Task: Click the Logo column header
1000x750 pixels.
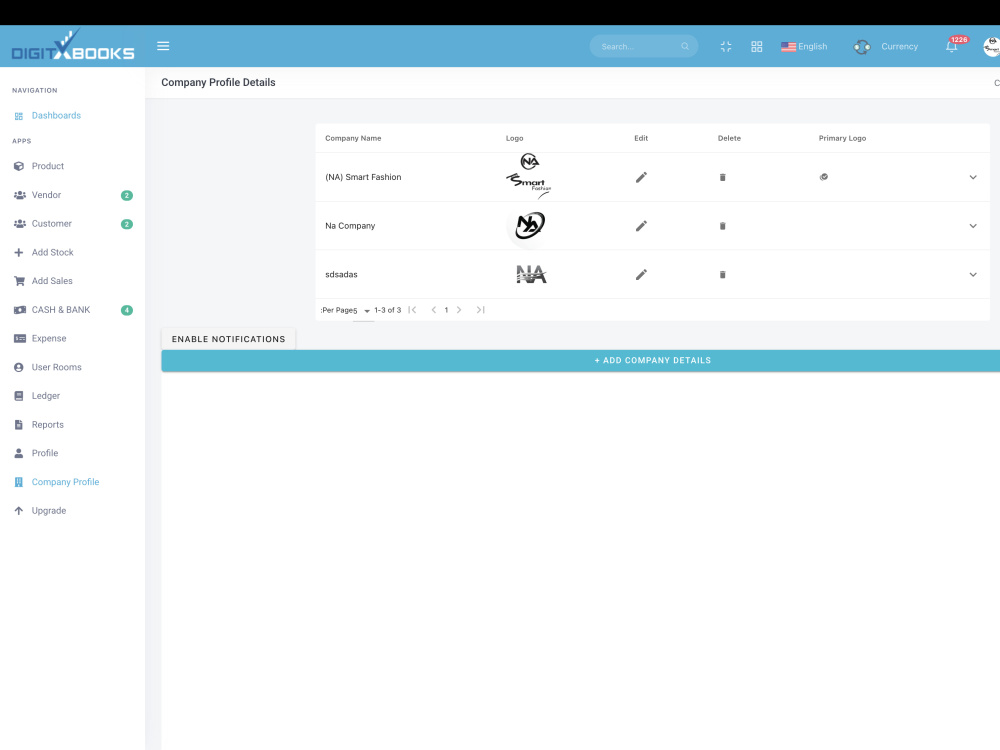Action: [515, 138]
